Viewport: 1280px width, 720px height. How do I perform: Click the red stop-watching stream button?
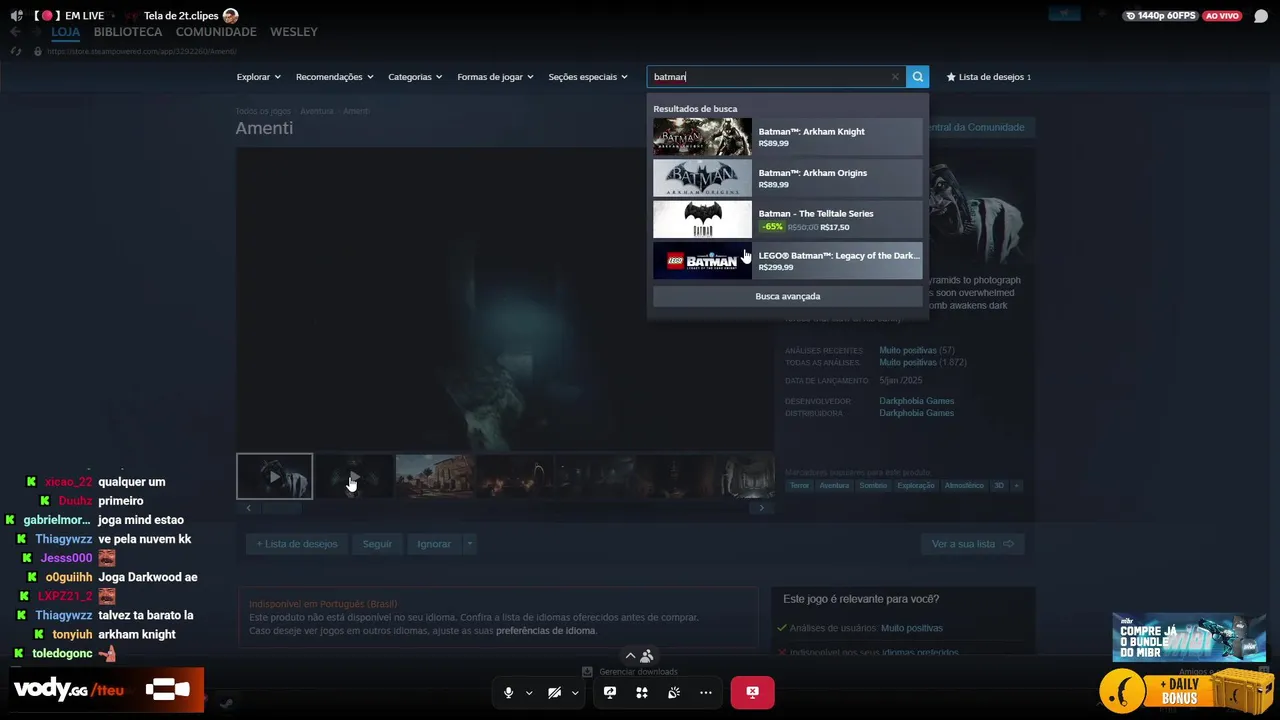point(752,692)
